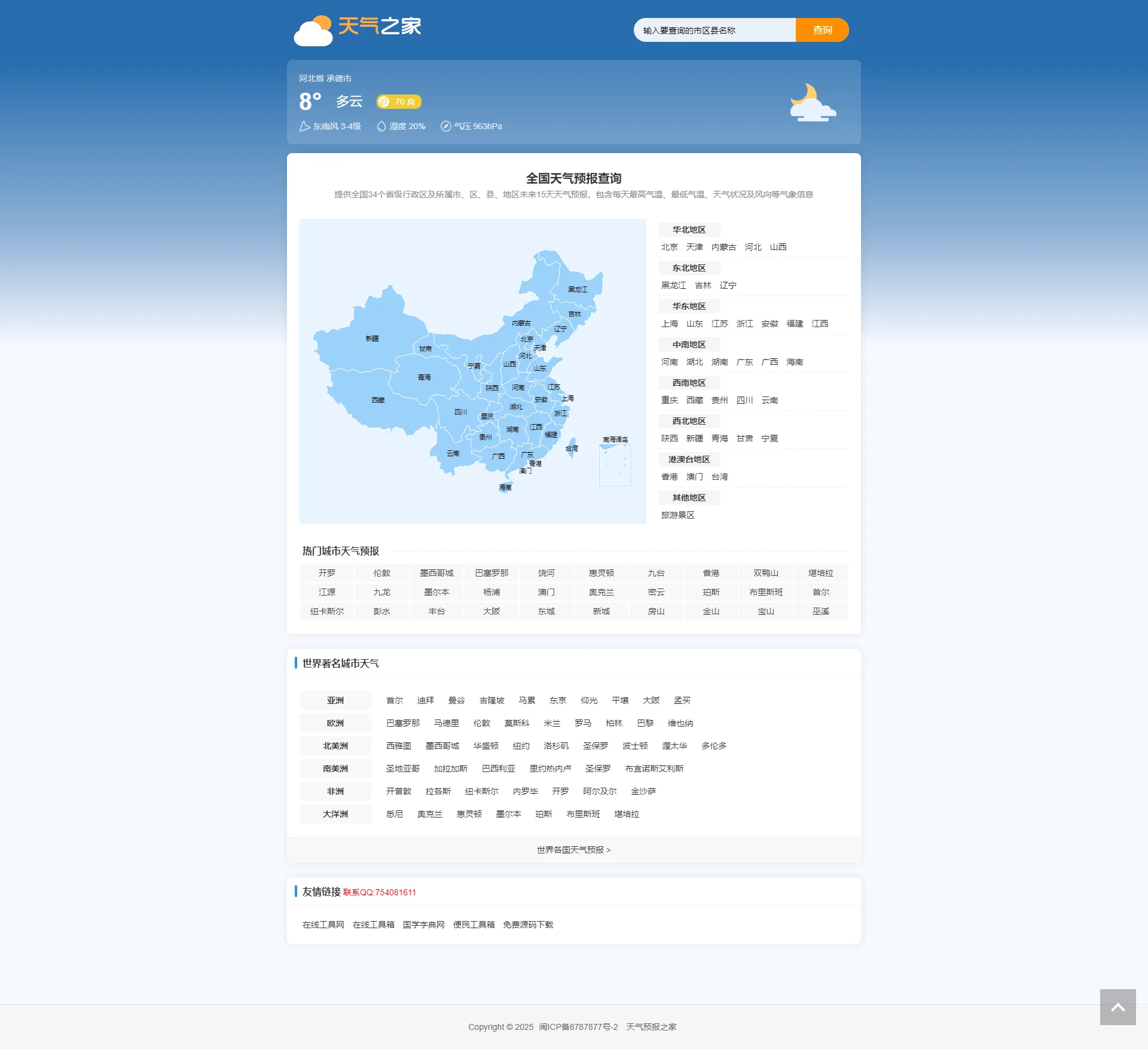
Task: Click the air pressure gauge icon
Action: tap(445, 126)
